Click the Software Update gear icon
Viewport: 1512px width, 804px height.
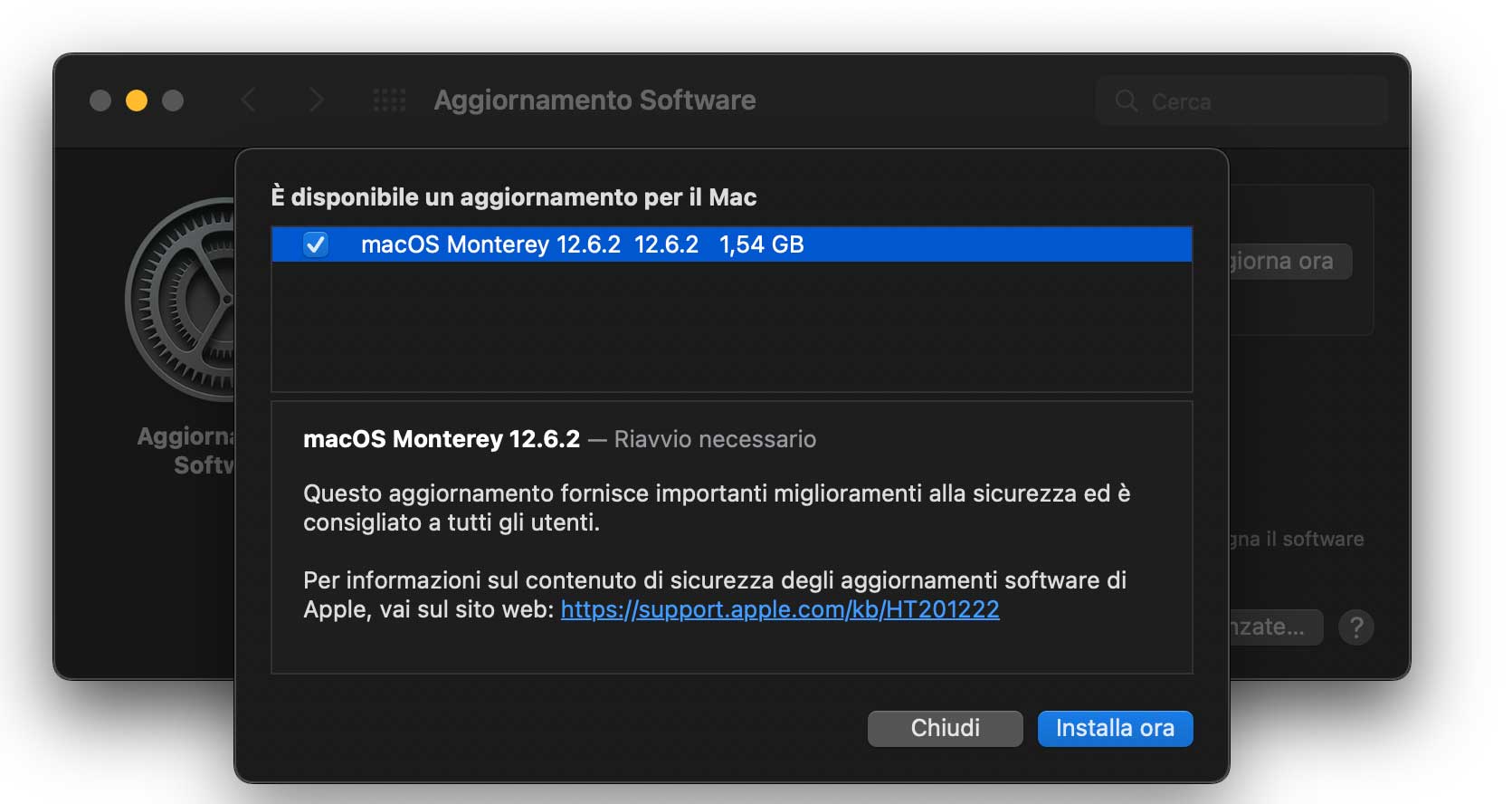point(181,299)
